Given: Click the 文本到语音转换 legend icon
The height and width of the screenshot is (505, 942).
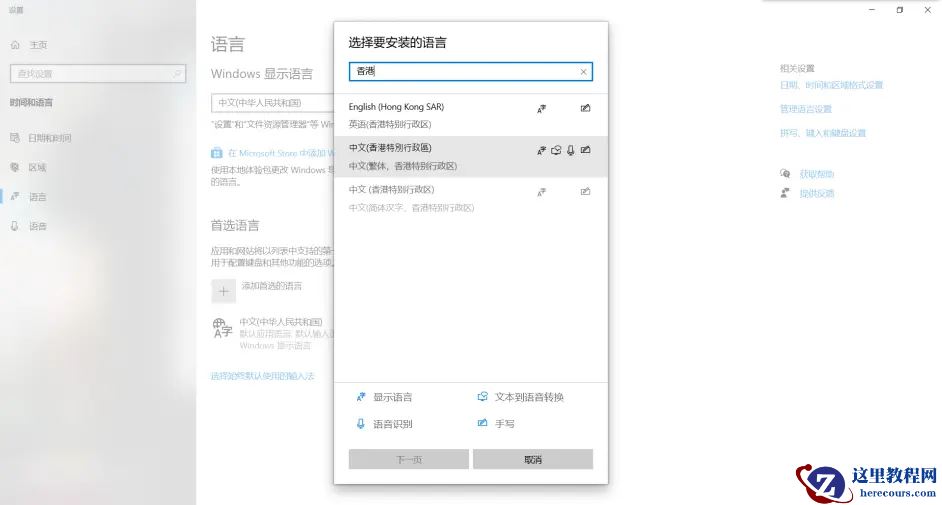Looking at the screenshot, I should click(x=482, y=396).
